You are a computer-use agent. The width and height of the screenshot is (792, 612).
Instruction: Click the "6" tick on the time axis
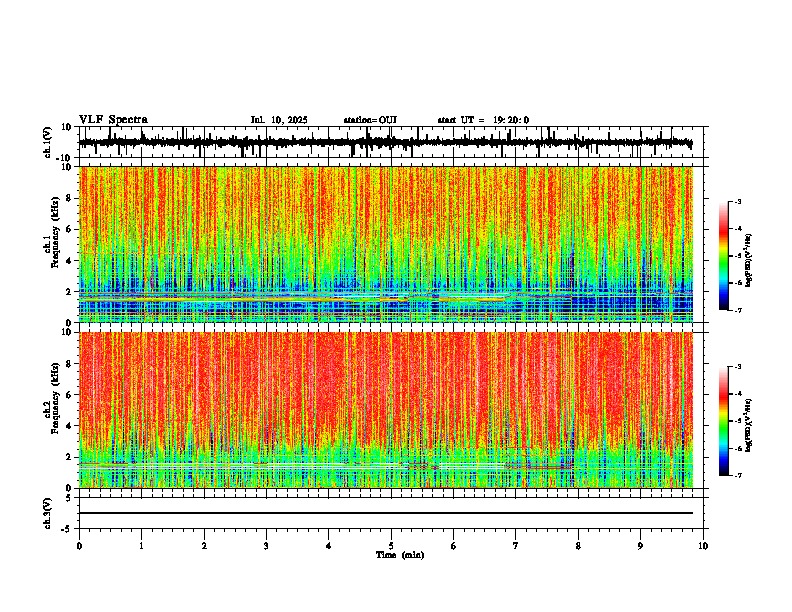click(x=454, y=546)
